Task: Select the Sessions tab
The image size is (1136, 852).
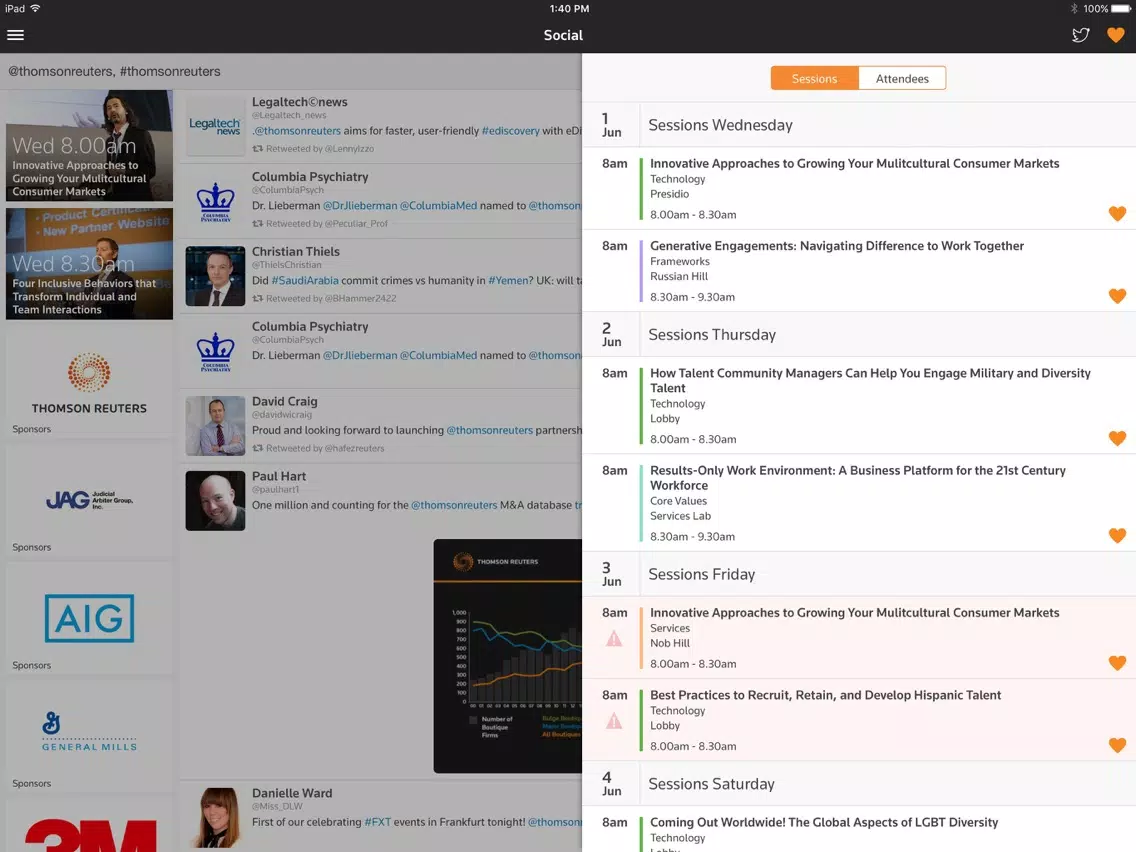Action: (x=814, y=78)
